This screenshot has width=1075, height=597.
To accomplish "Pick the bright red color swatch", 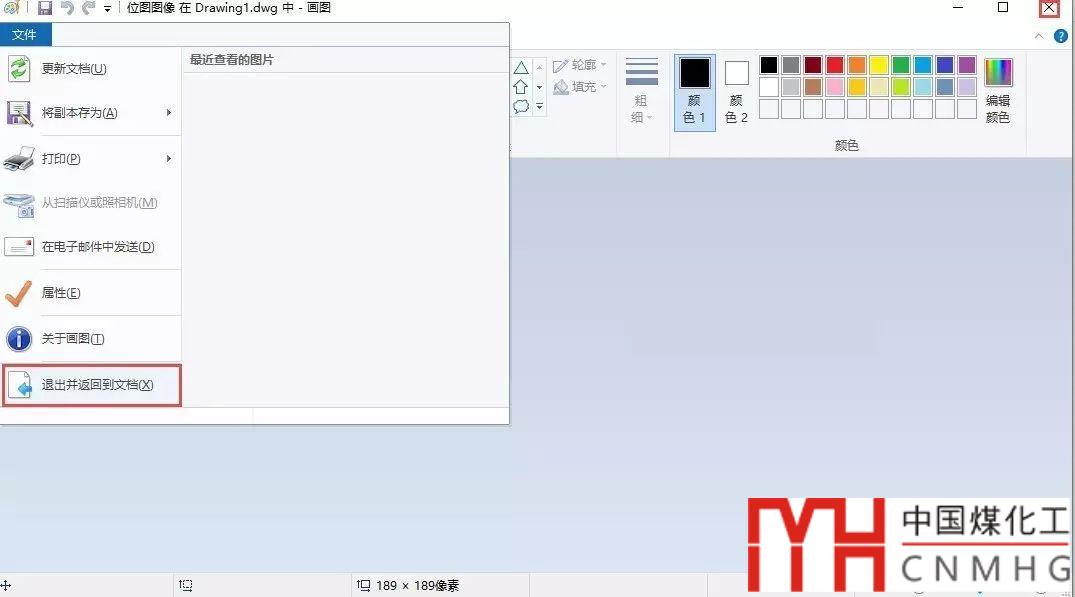I will coord(835,65).
